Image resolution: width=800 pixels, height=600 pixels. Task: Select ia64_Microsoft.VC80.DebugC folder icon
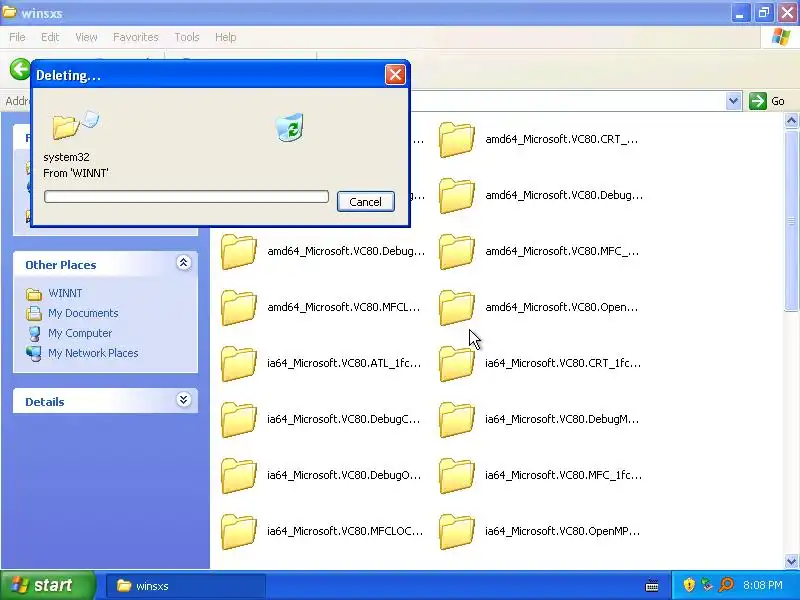[239, 420]
